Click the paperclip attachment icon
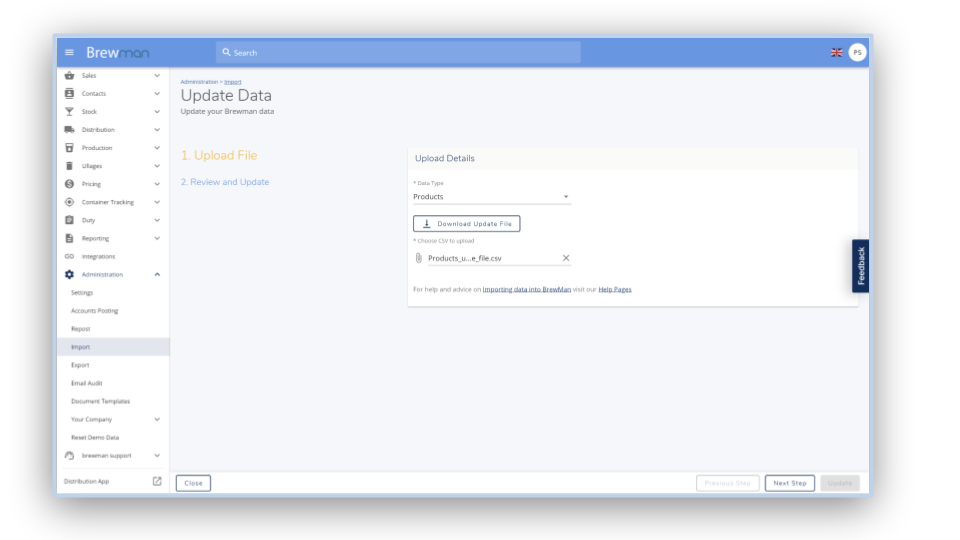Viewport: 960px width, 540px height. [x=419, y=258]
